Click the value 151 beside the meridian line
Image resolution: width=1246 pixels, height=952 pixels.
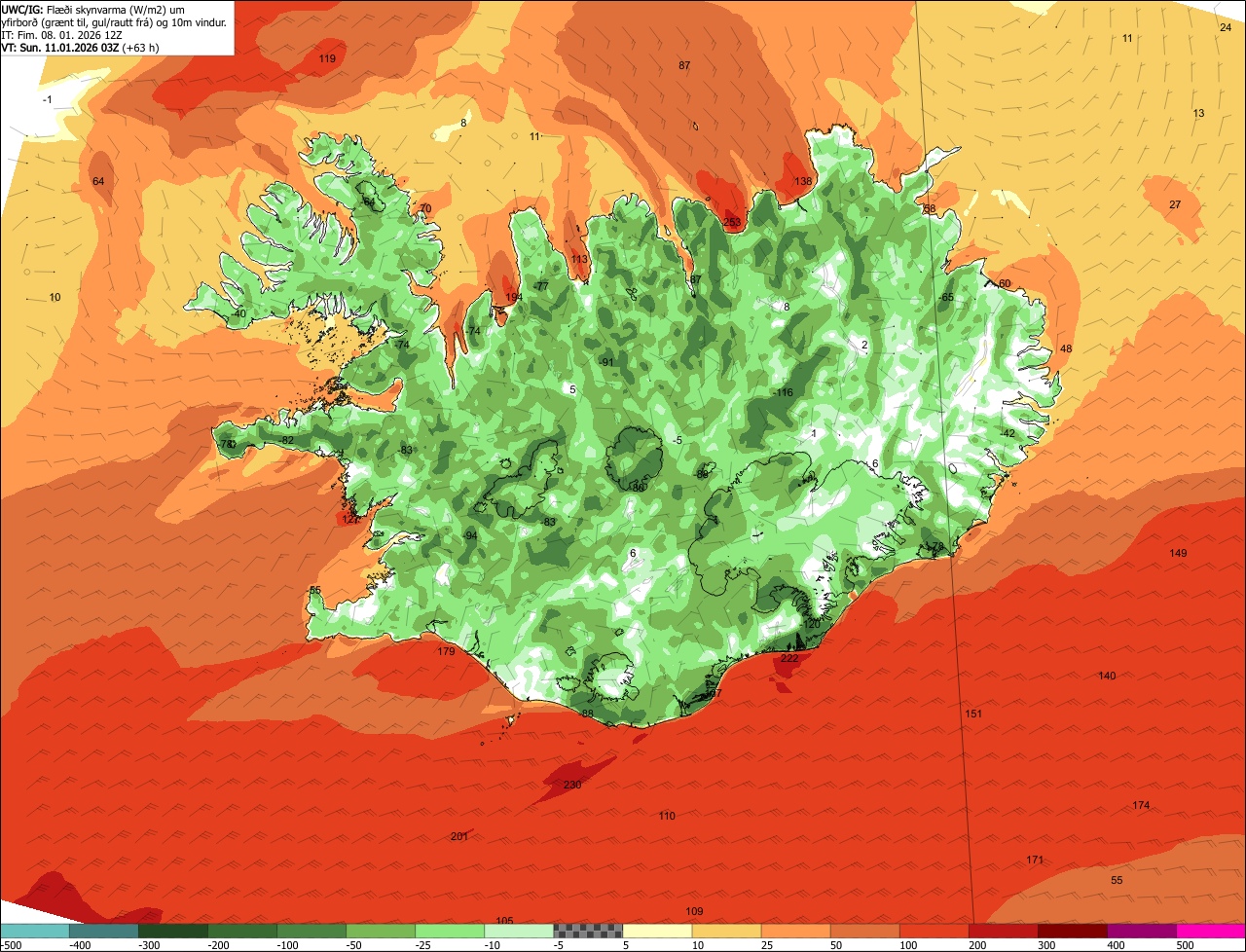coord(973,714)
